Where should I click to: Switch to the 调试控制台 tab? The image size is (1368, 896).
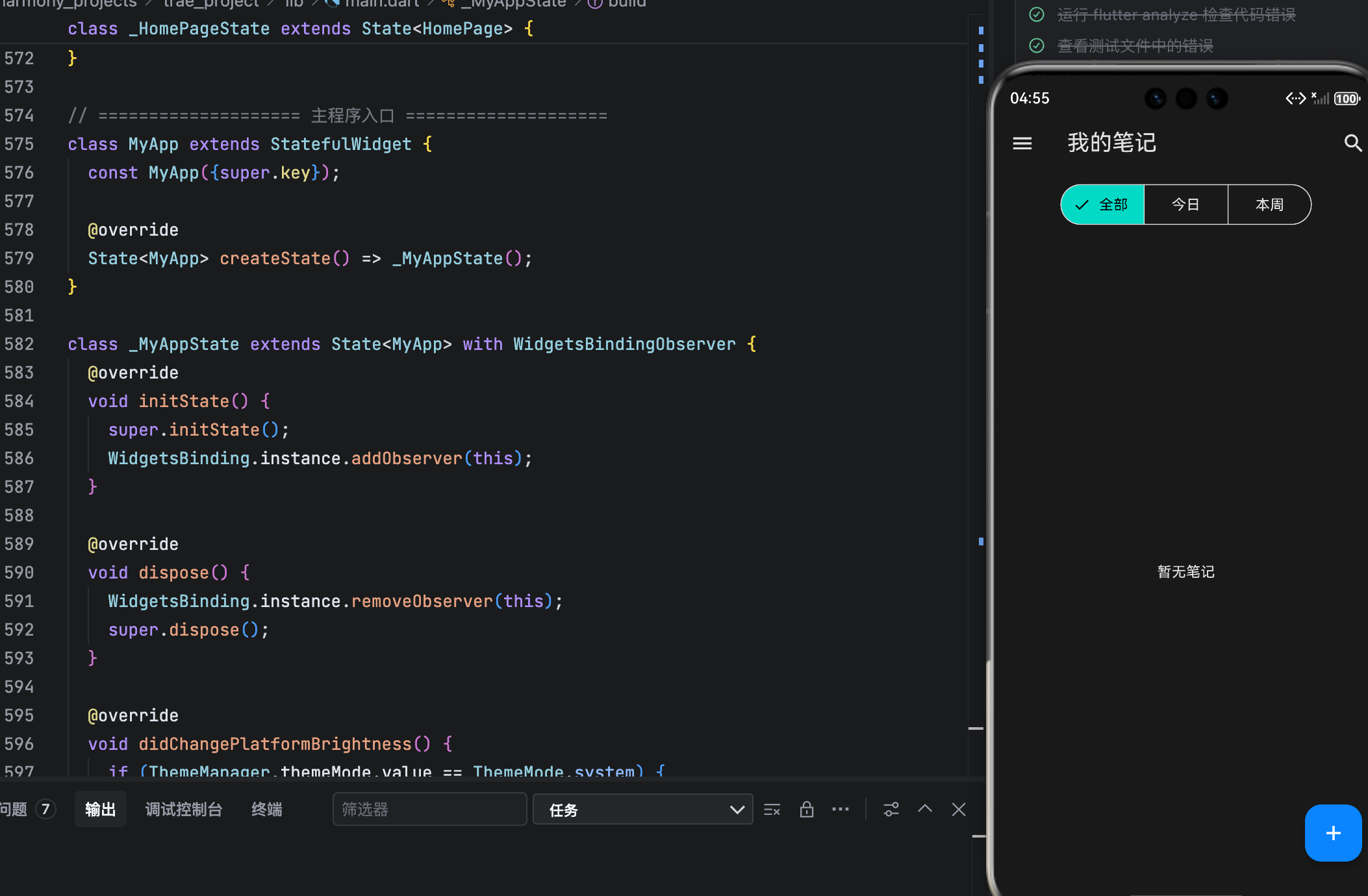click(x=184, y=810)
